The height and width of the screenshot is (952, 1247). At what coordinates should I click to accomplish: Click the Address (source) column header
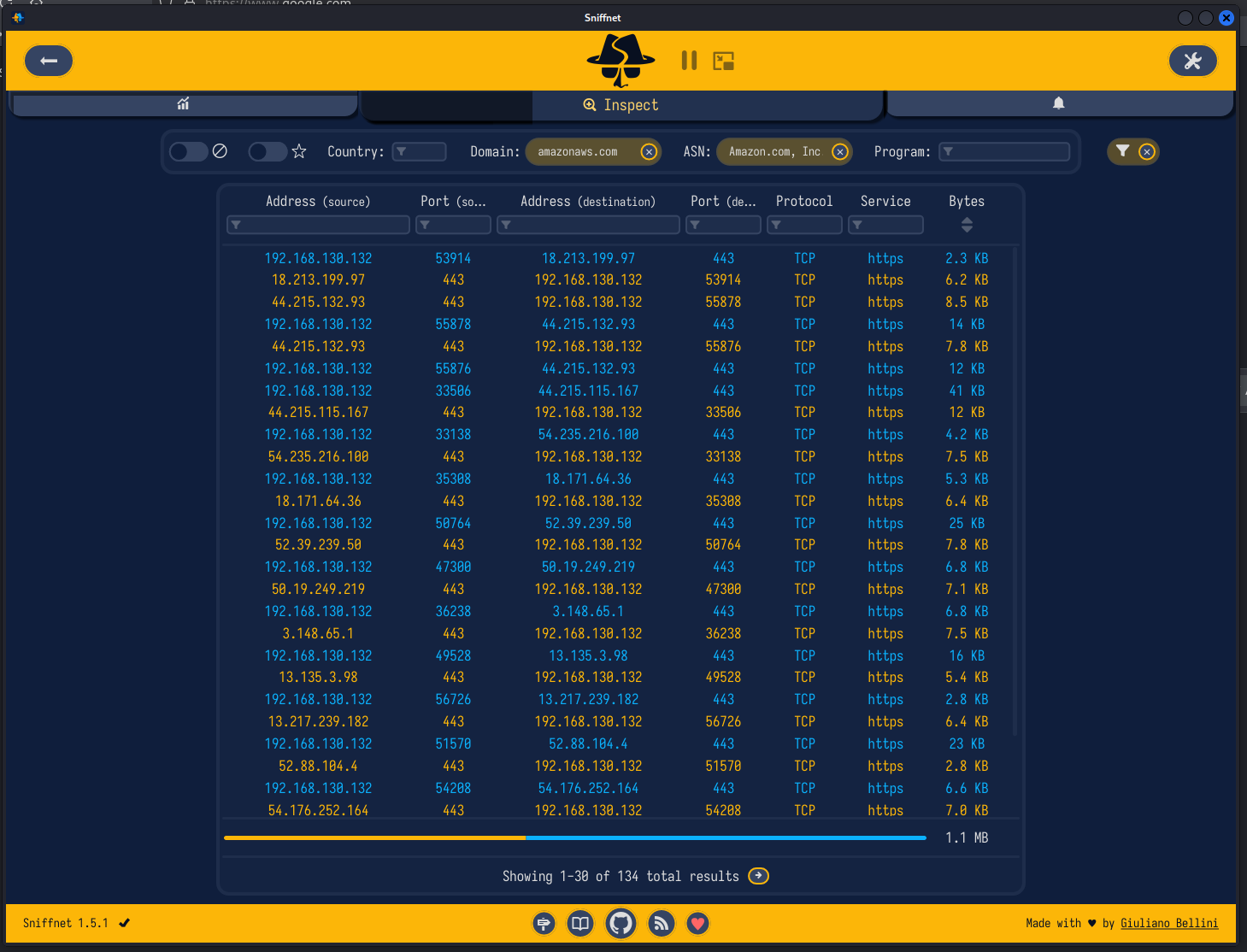coord(318,202)
